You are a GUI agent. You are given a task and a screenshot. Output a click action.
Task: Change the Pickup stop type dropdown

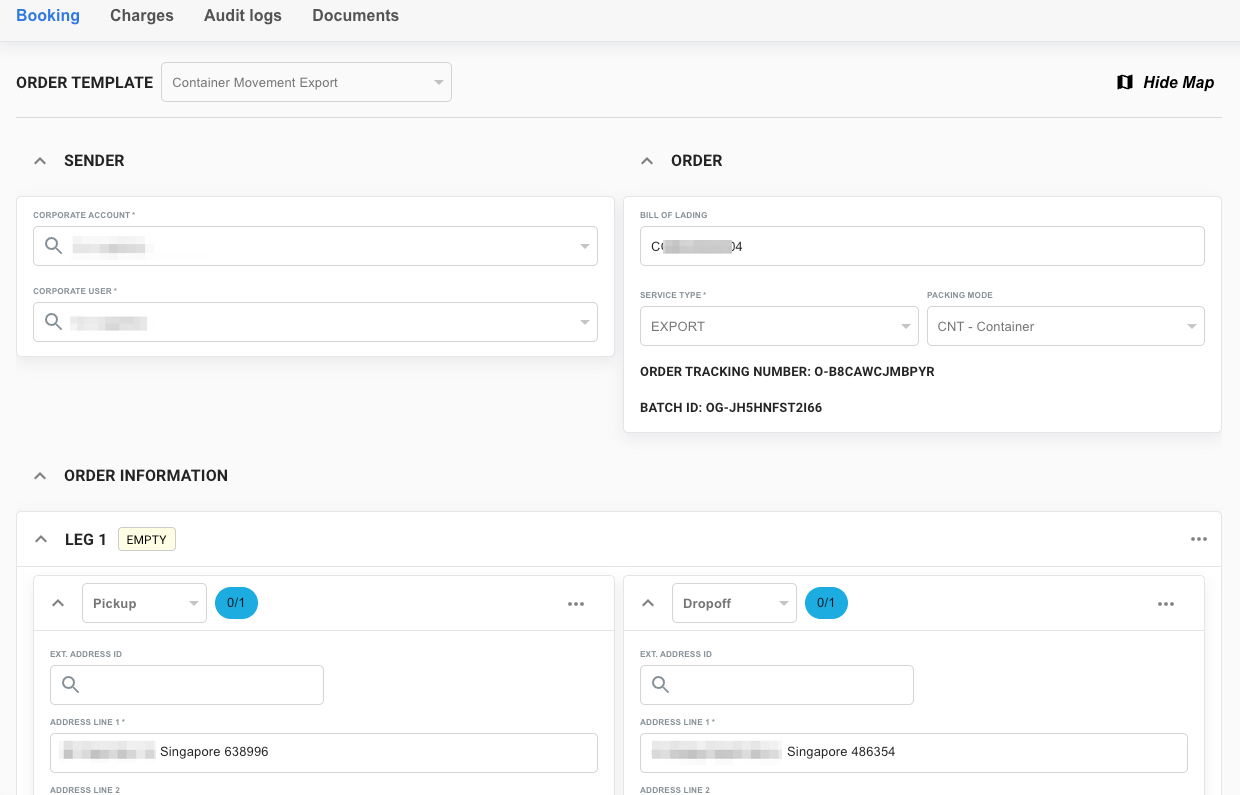click(x=144, y=603)
